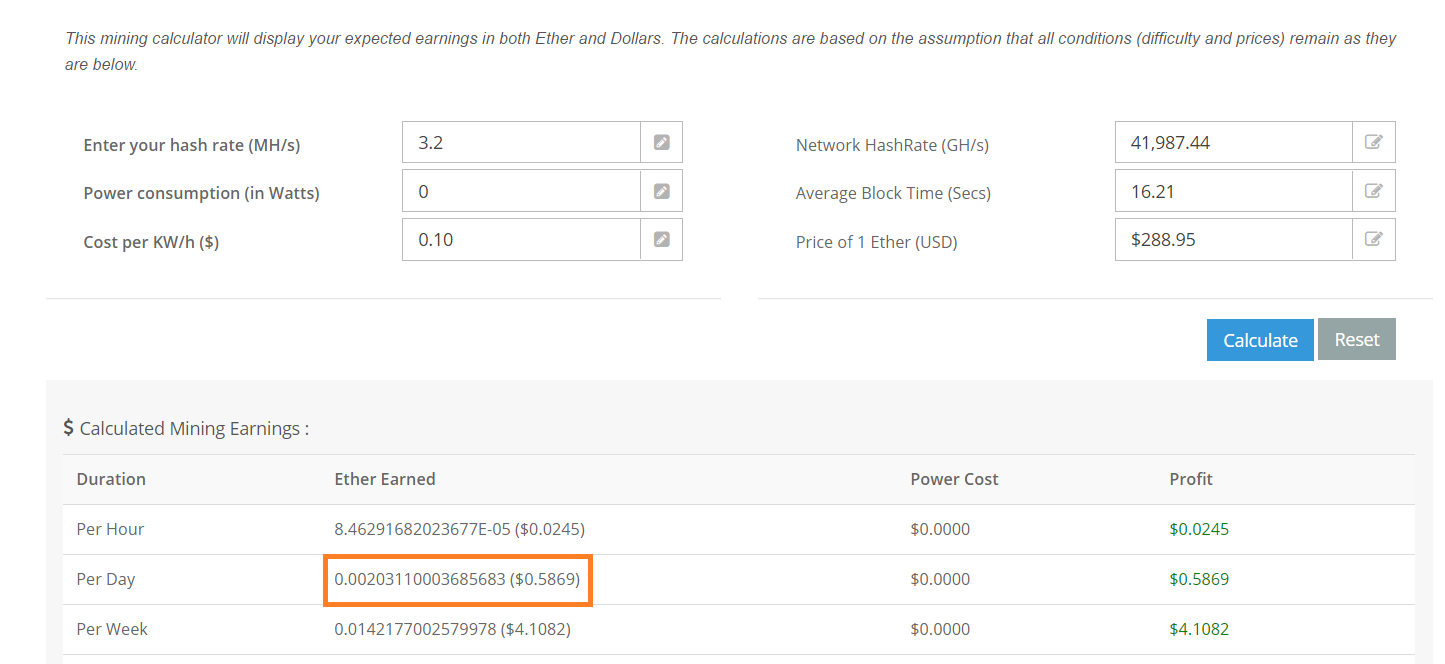Click the Per Week profit amount

[1199, 629]
